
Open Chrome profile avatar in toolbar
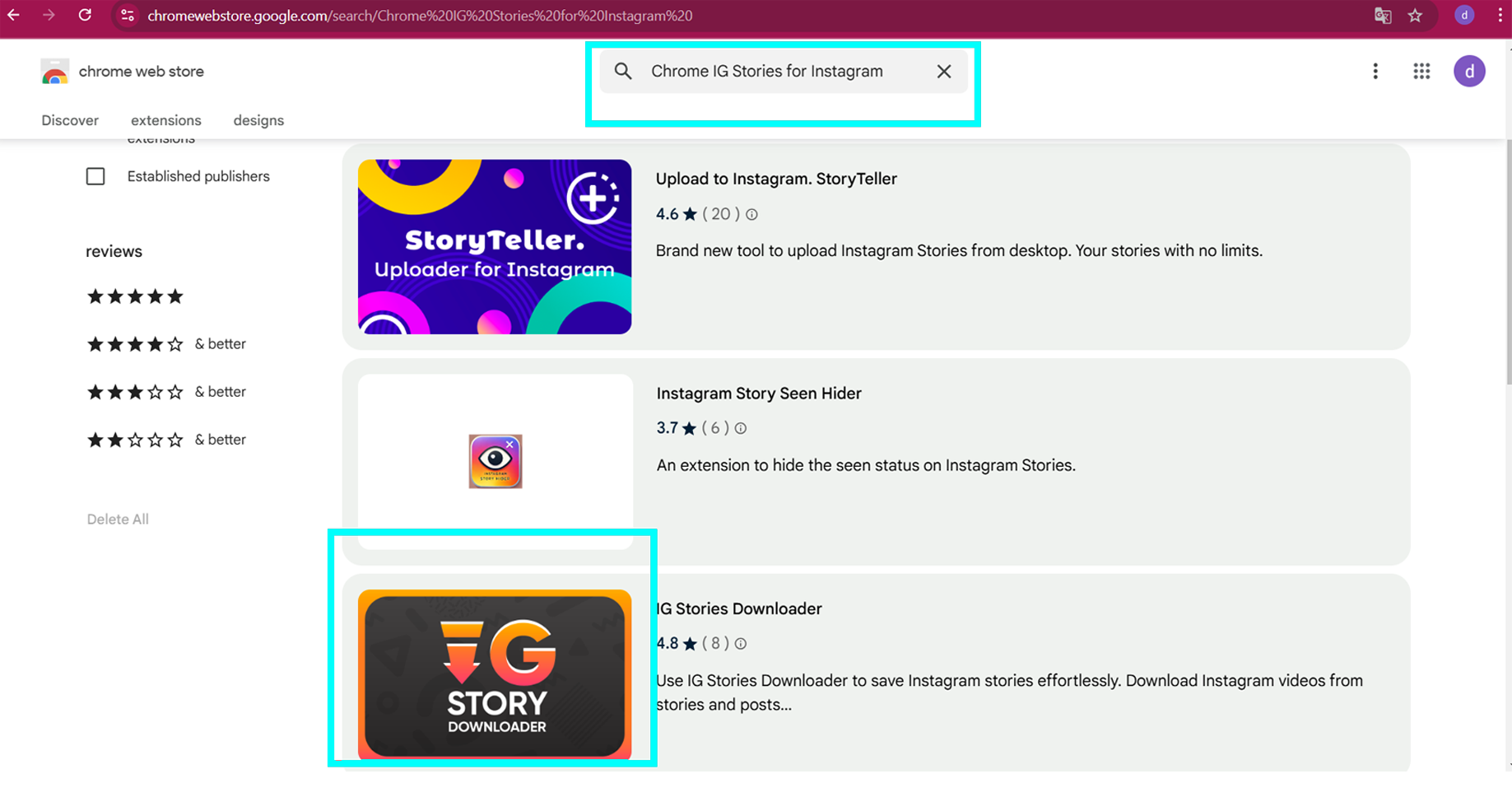(1464, 16)
